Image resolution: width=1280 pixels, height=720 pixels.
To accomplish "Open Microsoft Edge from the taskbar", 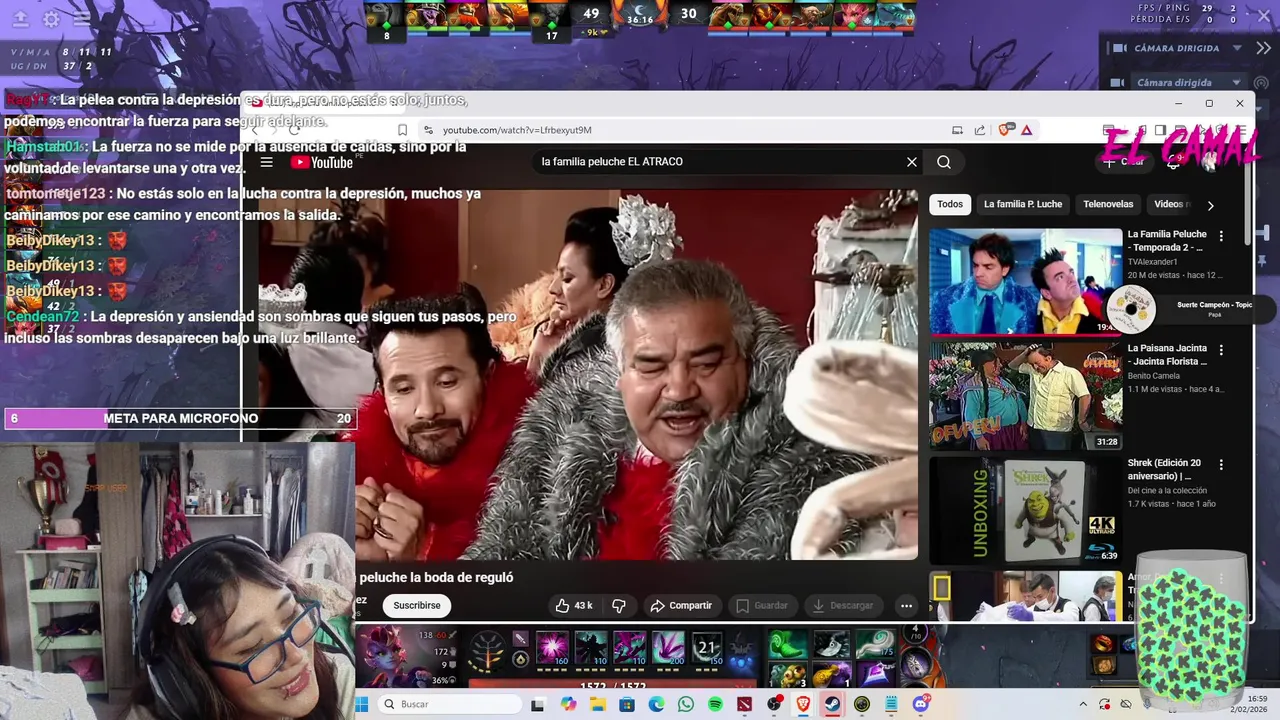I will [656, 704].
